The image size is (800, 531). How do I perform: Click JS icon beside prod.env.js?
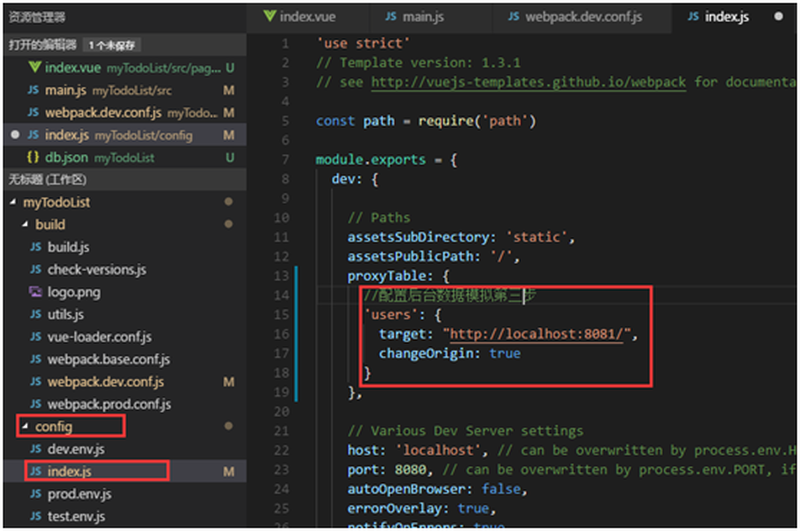click(x=36, y=494)
